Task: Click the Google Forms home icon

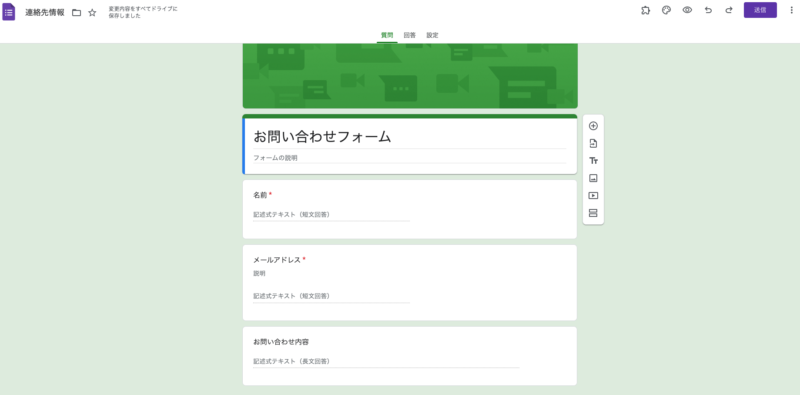Action: pyautogui.click(x=9, y=12)
